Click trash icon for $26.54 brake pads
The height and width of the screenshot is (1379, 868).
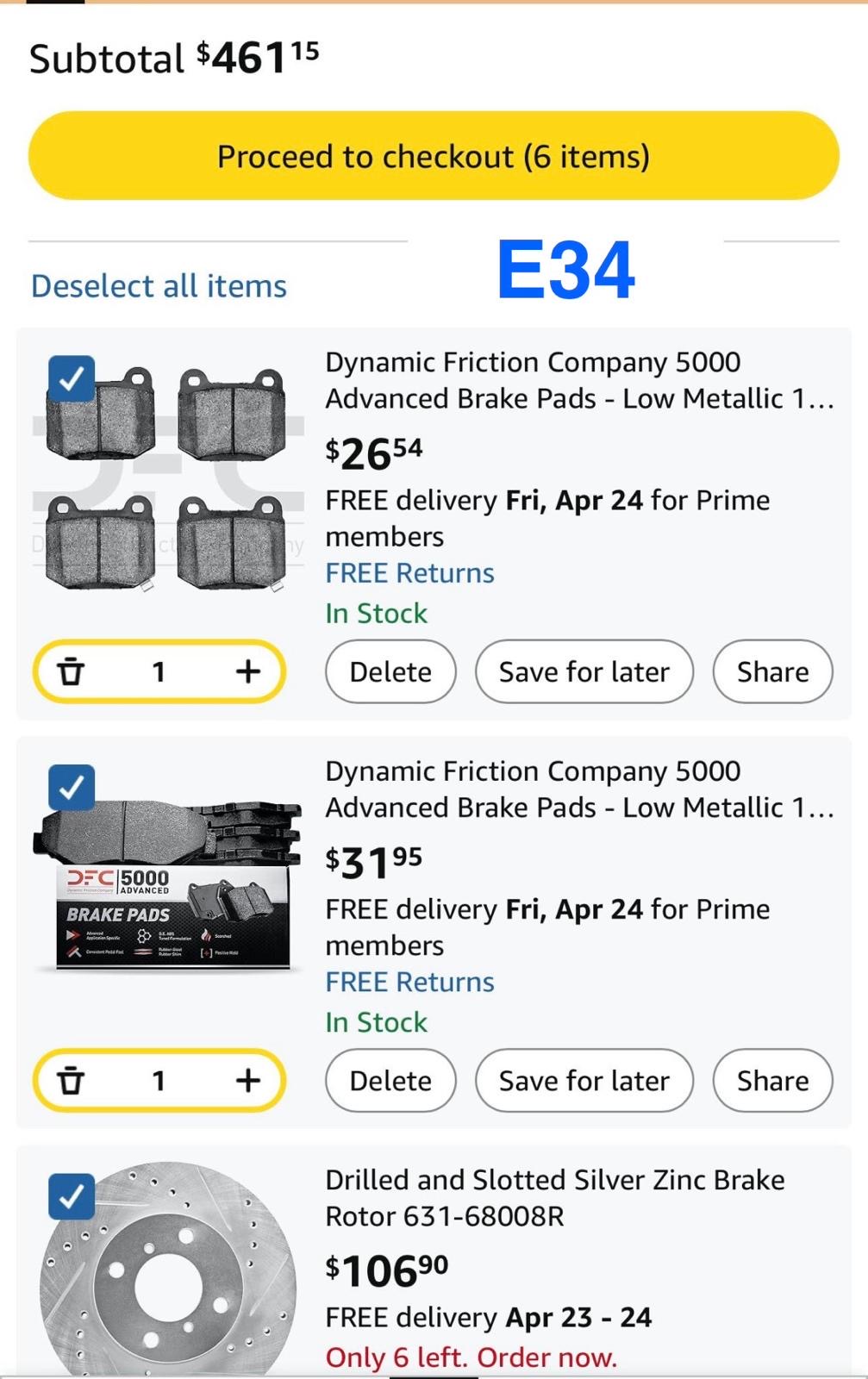pyautogui.click(x=71, y=671)
